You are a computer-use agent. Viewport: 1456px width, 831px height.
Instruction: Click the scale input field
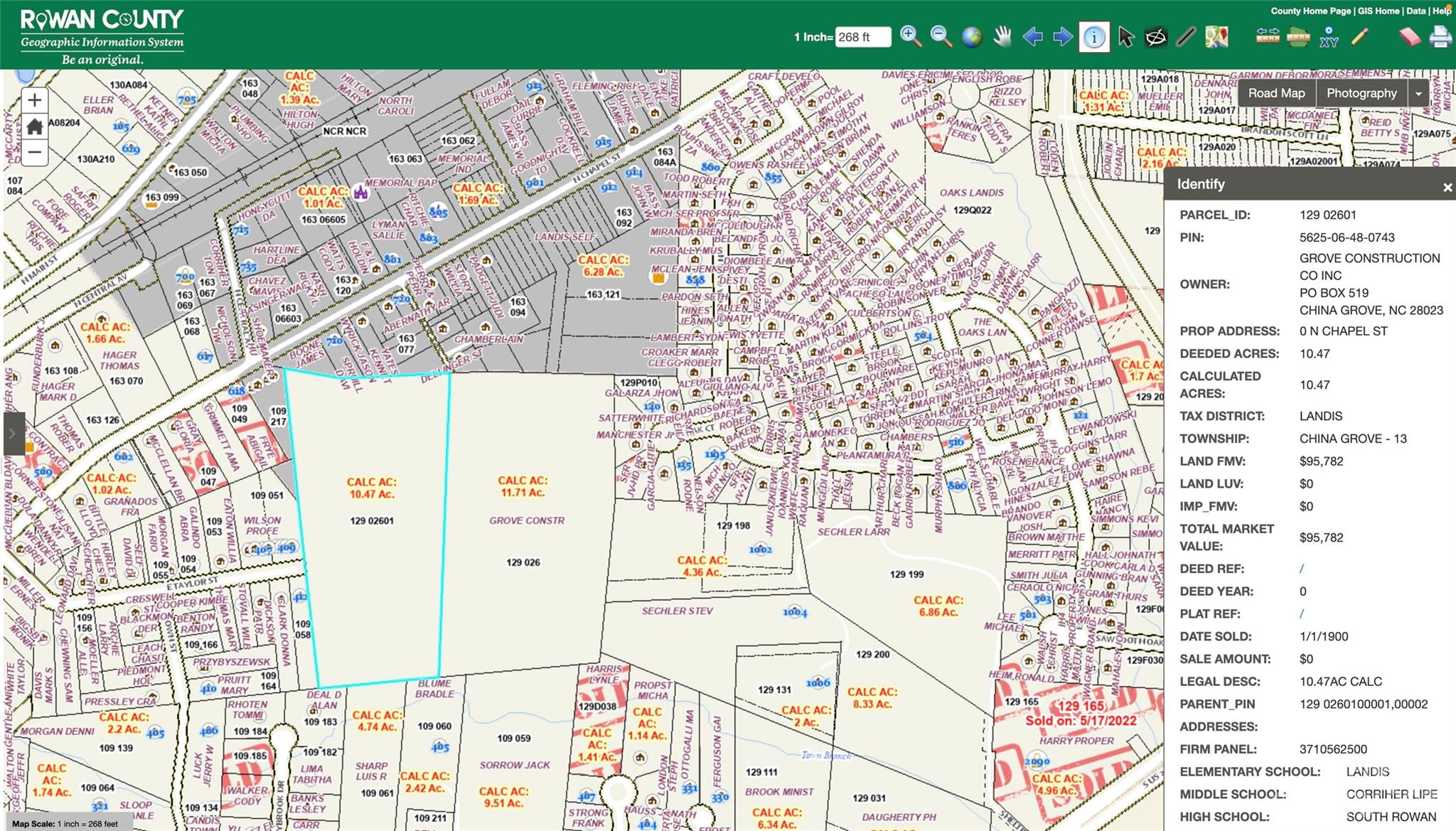(862, 37)
